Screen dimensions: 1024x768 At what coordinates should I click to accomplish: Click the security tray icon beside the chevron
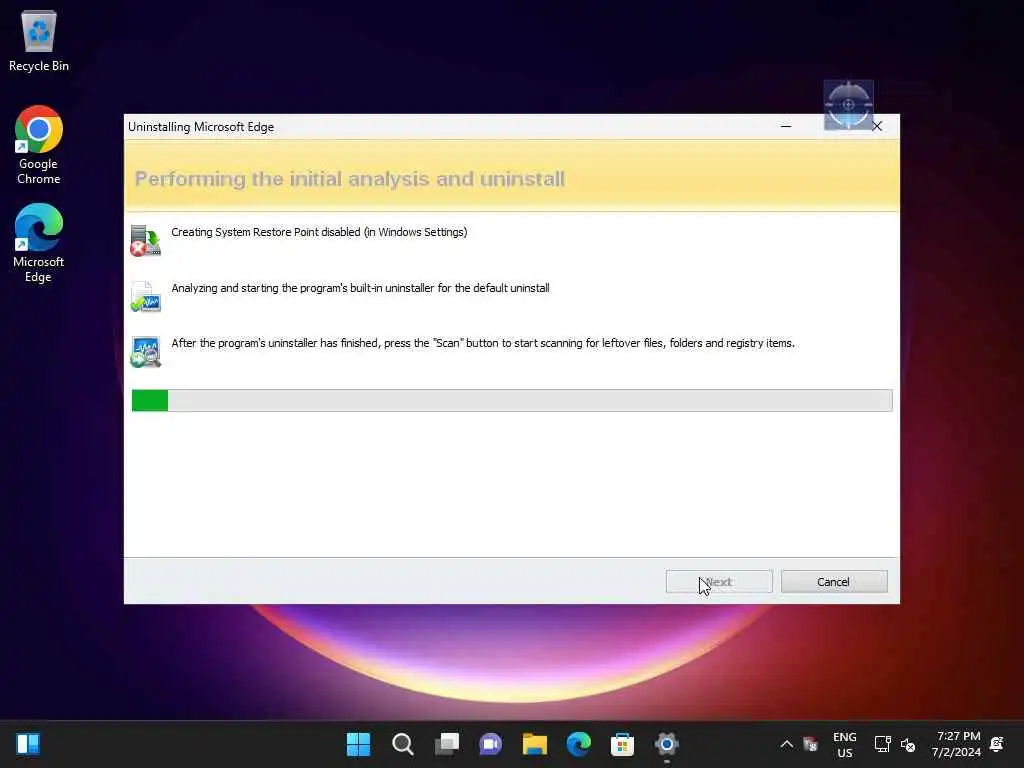tap(810, 744)
